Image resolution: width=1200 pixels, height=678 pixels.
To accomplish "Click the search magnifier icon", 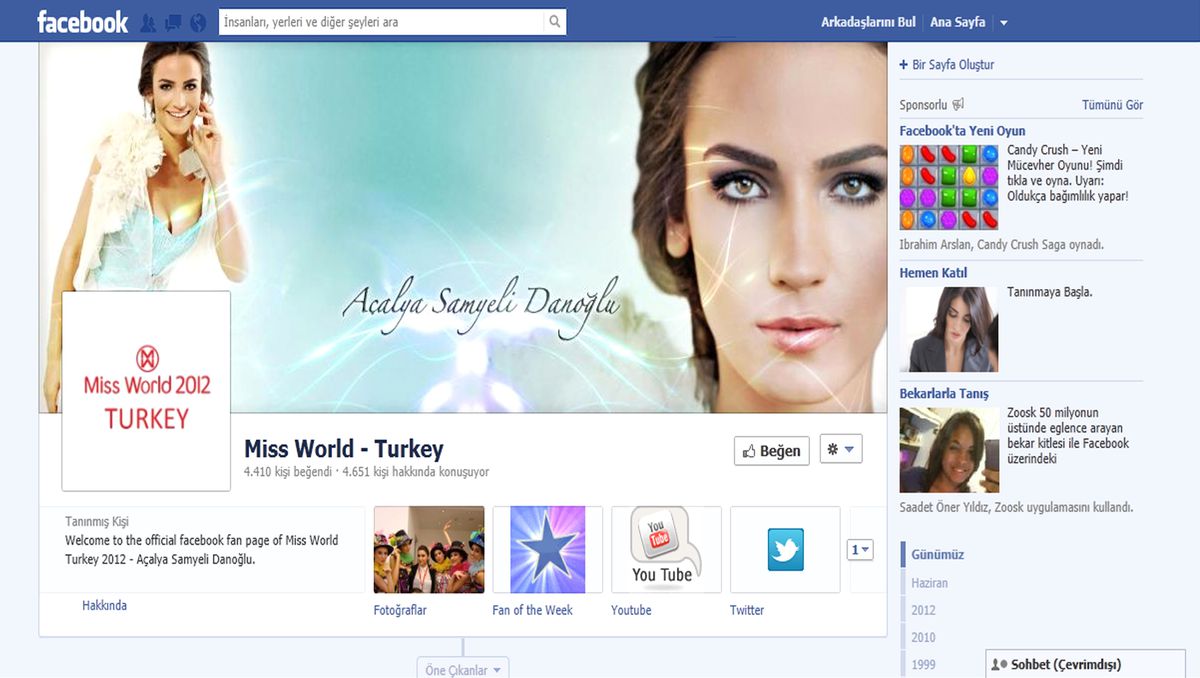I will (x=555, y=21).
